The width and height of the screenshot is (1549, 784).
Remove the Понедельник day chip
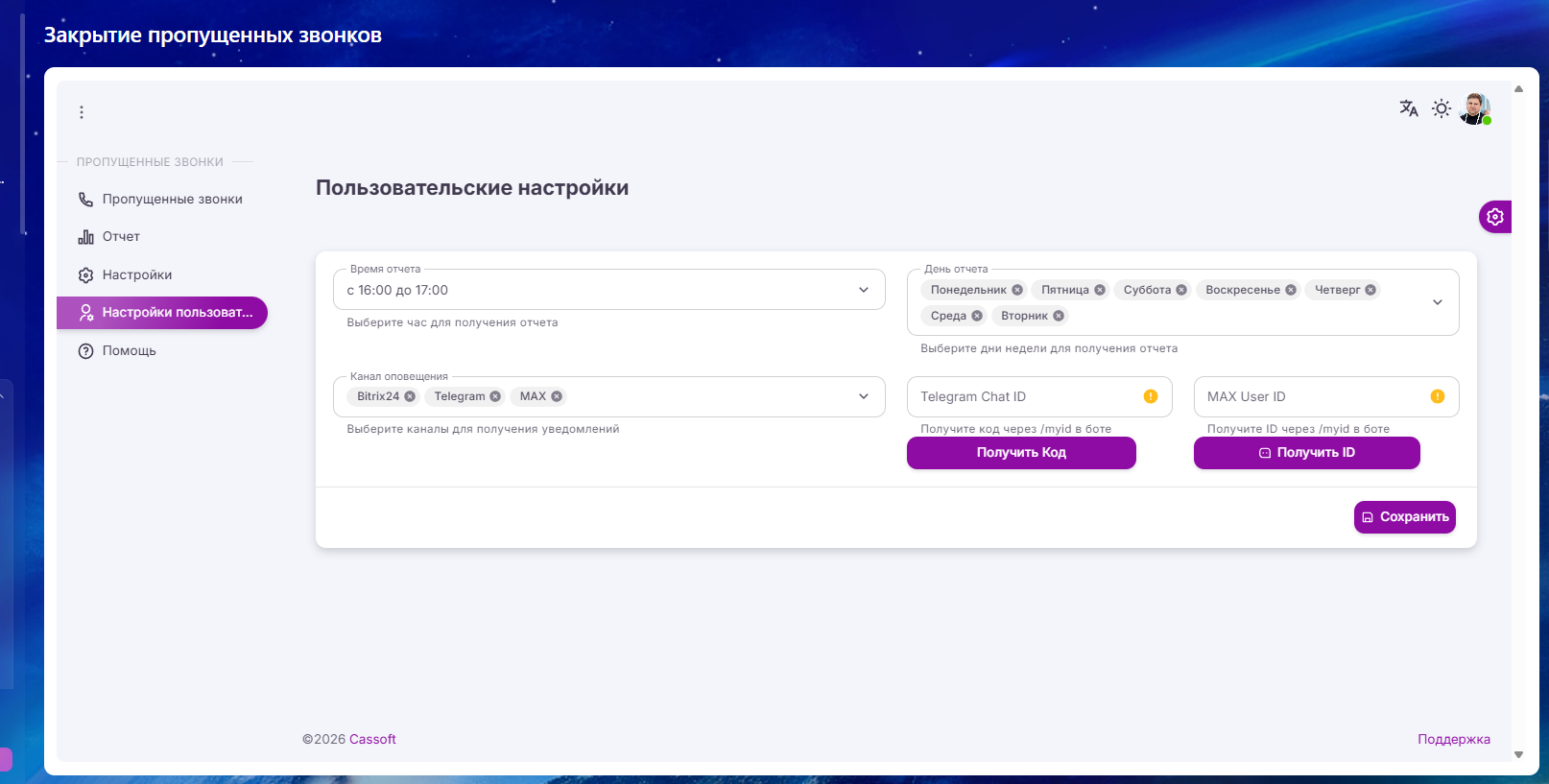coord(1017,290)
